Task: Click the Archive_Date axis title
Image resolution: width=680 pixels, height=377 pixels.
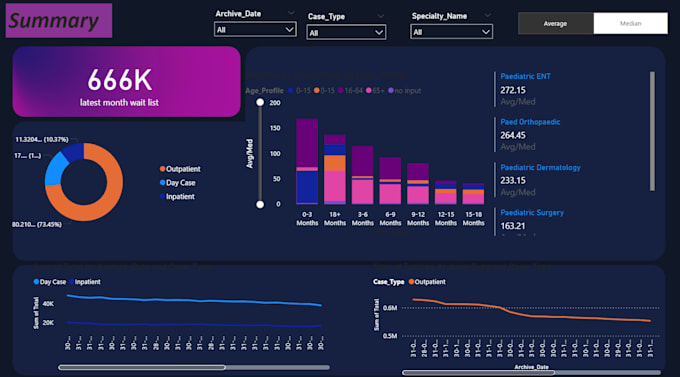Action: (531, 367)
